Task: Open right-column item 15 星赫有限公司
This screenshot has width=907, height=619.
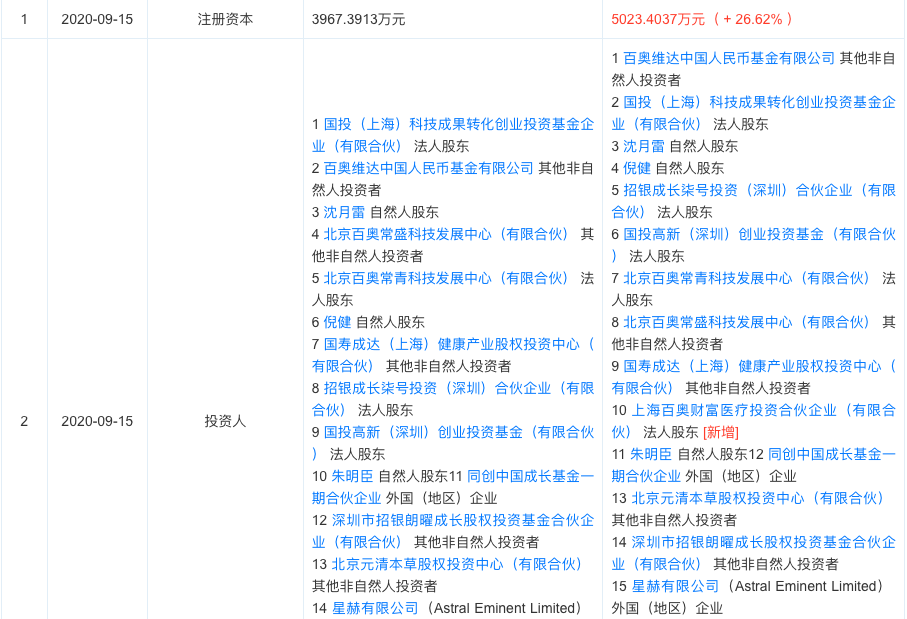Action: [675, 586]
